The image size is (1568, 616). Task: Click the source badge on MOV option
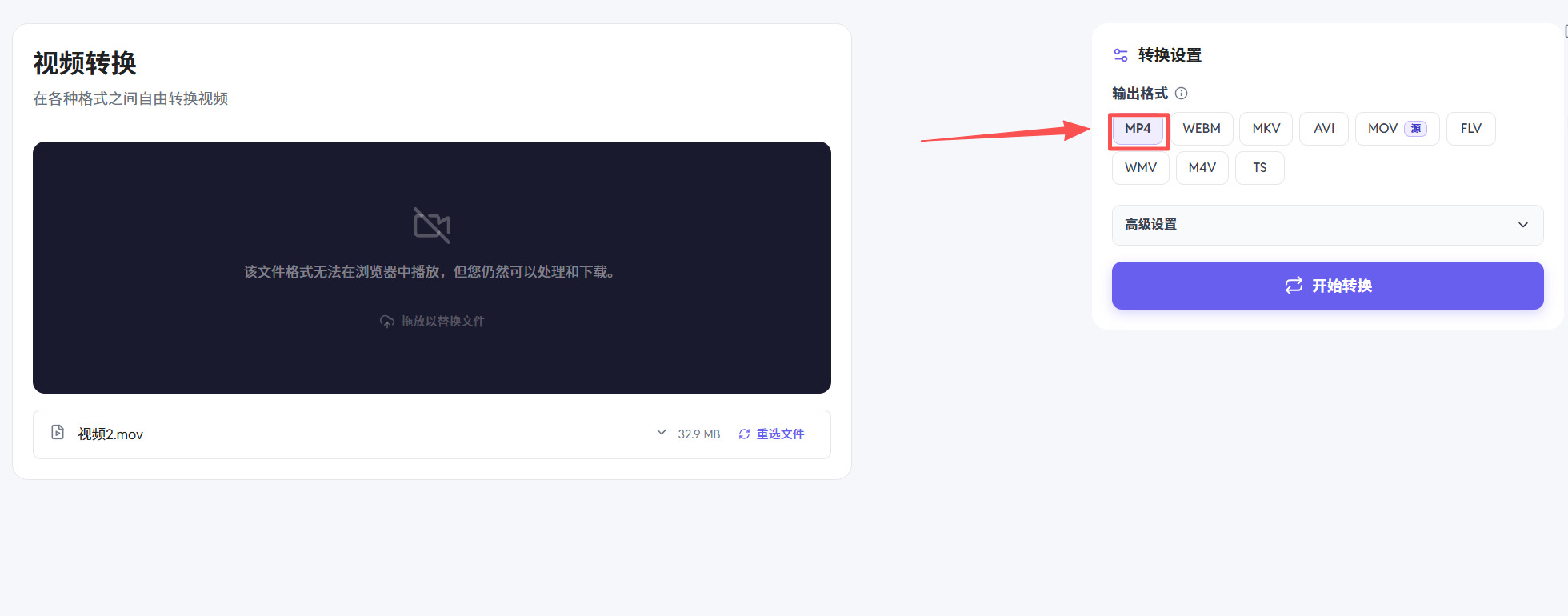click(x=1415, y=129)
